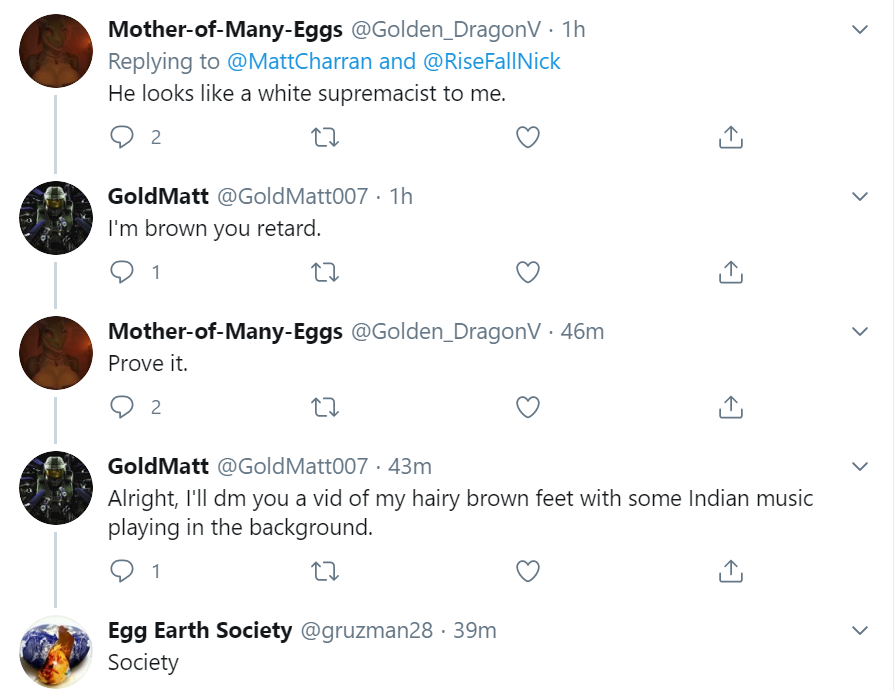Screen dimensions: 894x691
Task: Open tweet menu for GoldMatt 43m tweet
Action: (859, 467)
